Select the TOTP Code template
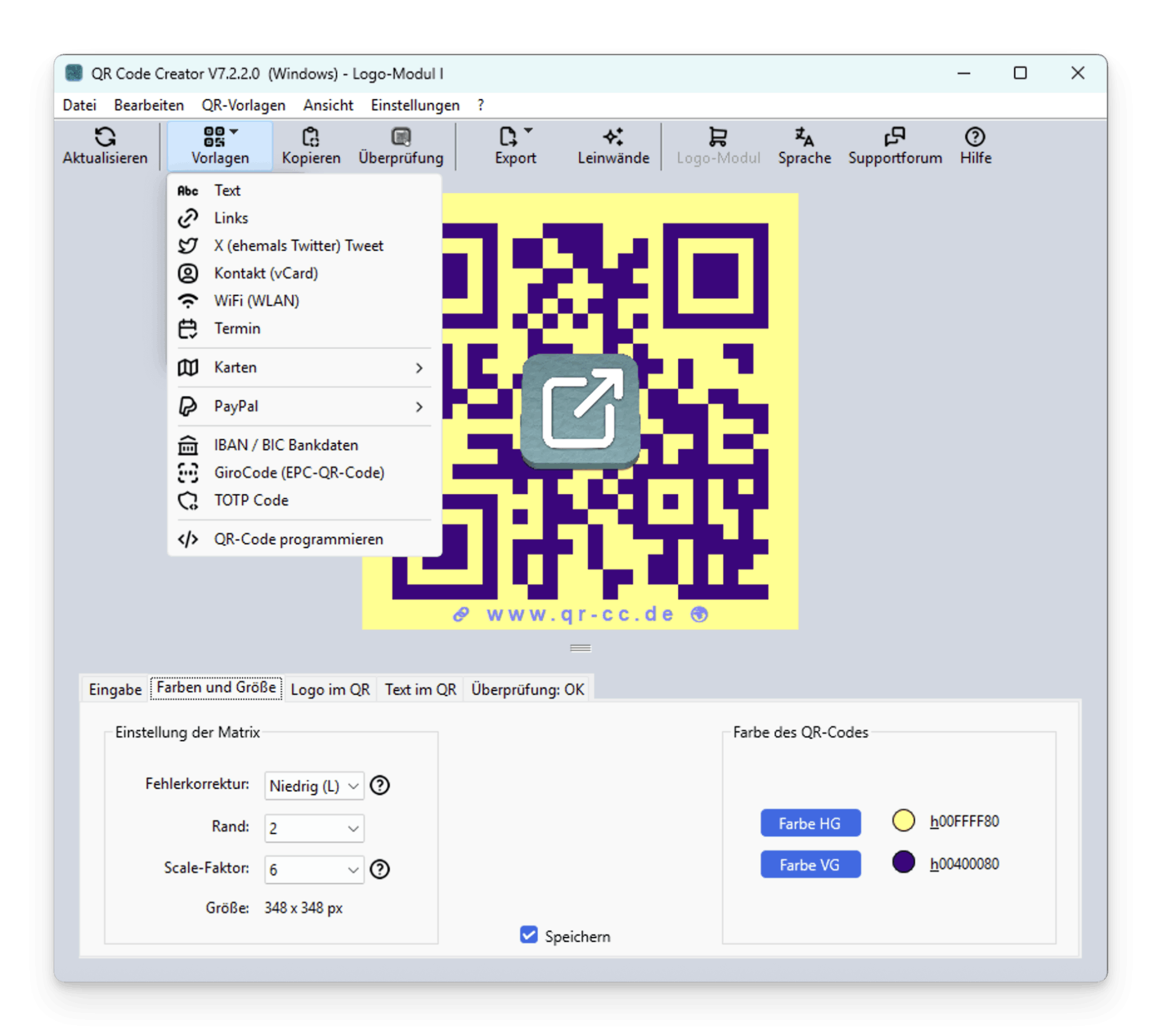Viewport: 1162px width, 1036px height. [x=304, y=501]
